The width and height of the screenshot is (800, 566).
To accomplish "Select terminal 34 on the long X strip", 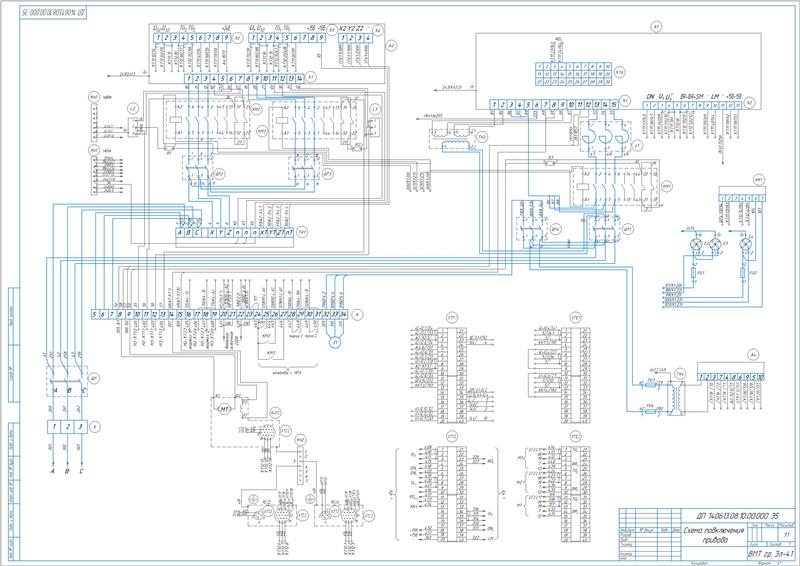I will click(343, 314).
